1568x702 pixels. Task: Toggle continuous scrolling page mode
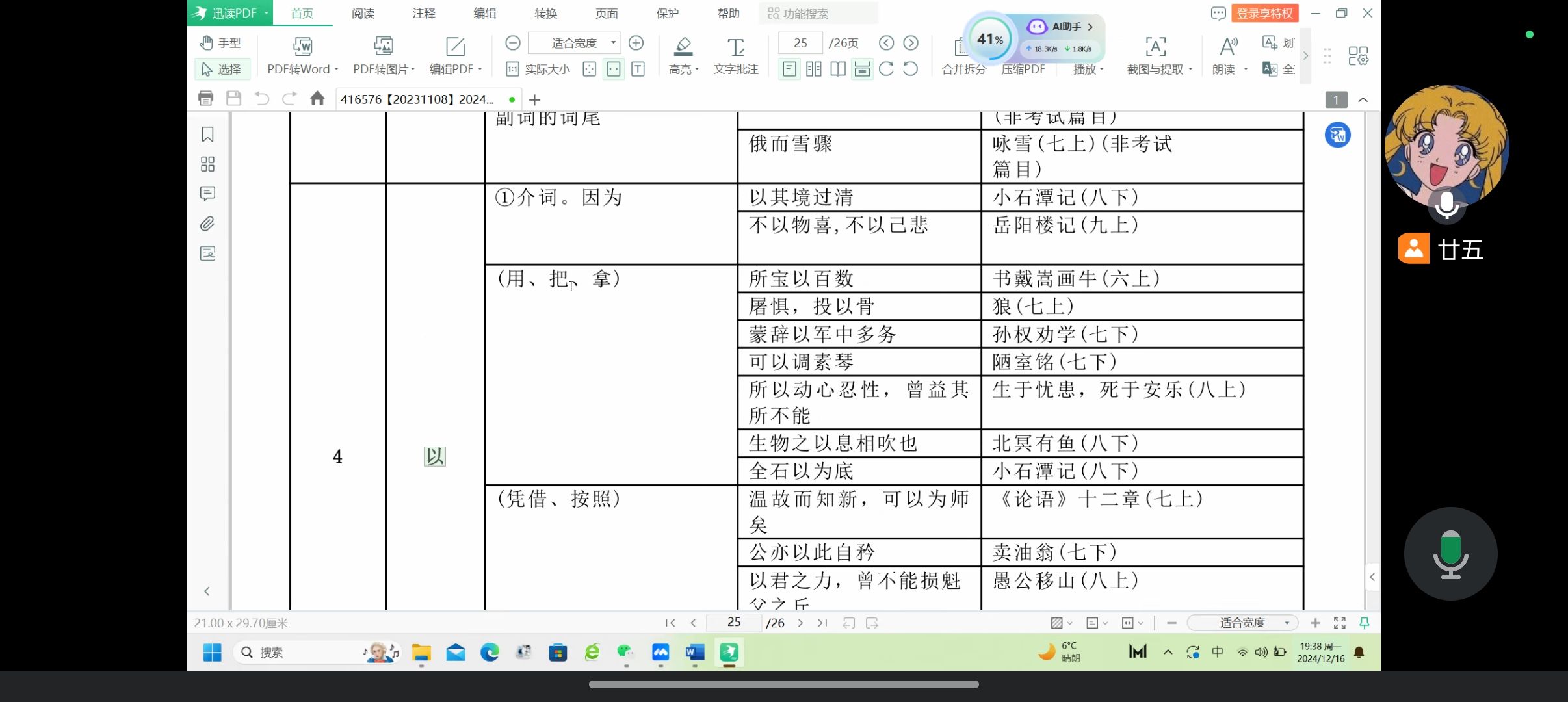click(x=862, y=69)
